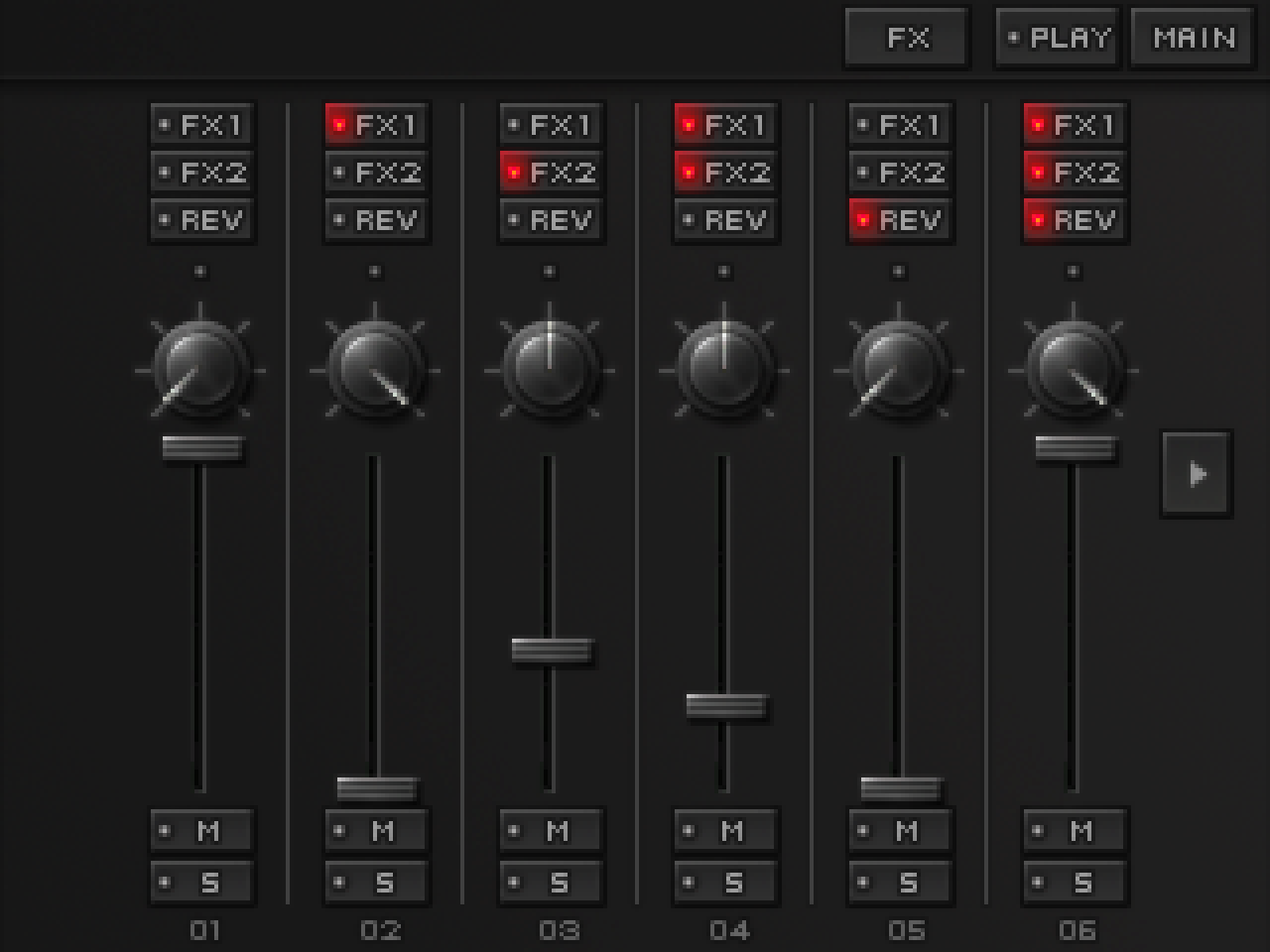The image size is (1270, 952).
Task: Click channel 06 volume fader handle
Action: pos(1076,448)
